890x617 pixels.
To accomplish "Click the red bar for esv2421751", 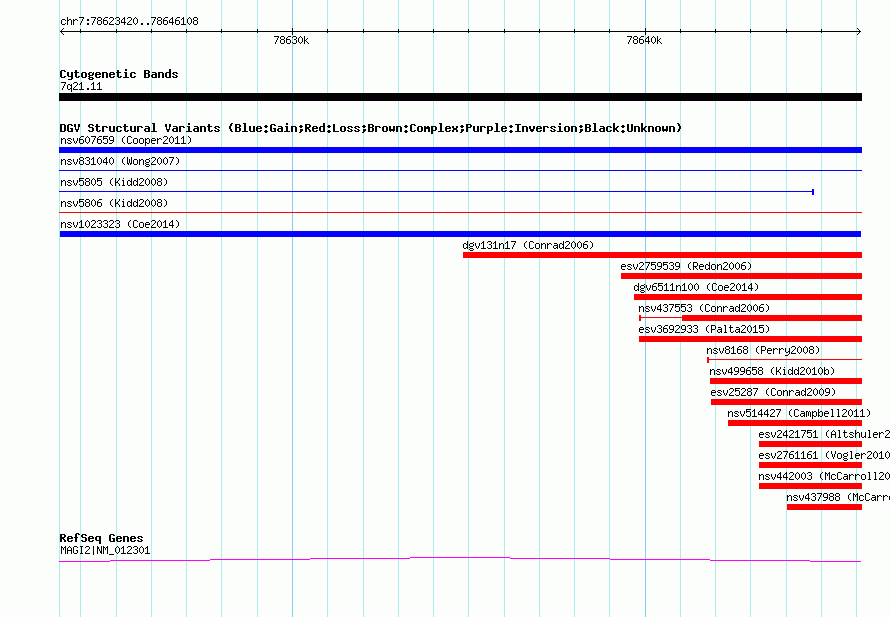I will tap(810, 444).
